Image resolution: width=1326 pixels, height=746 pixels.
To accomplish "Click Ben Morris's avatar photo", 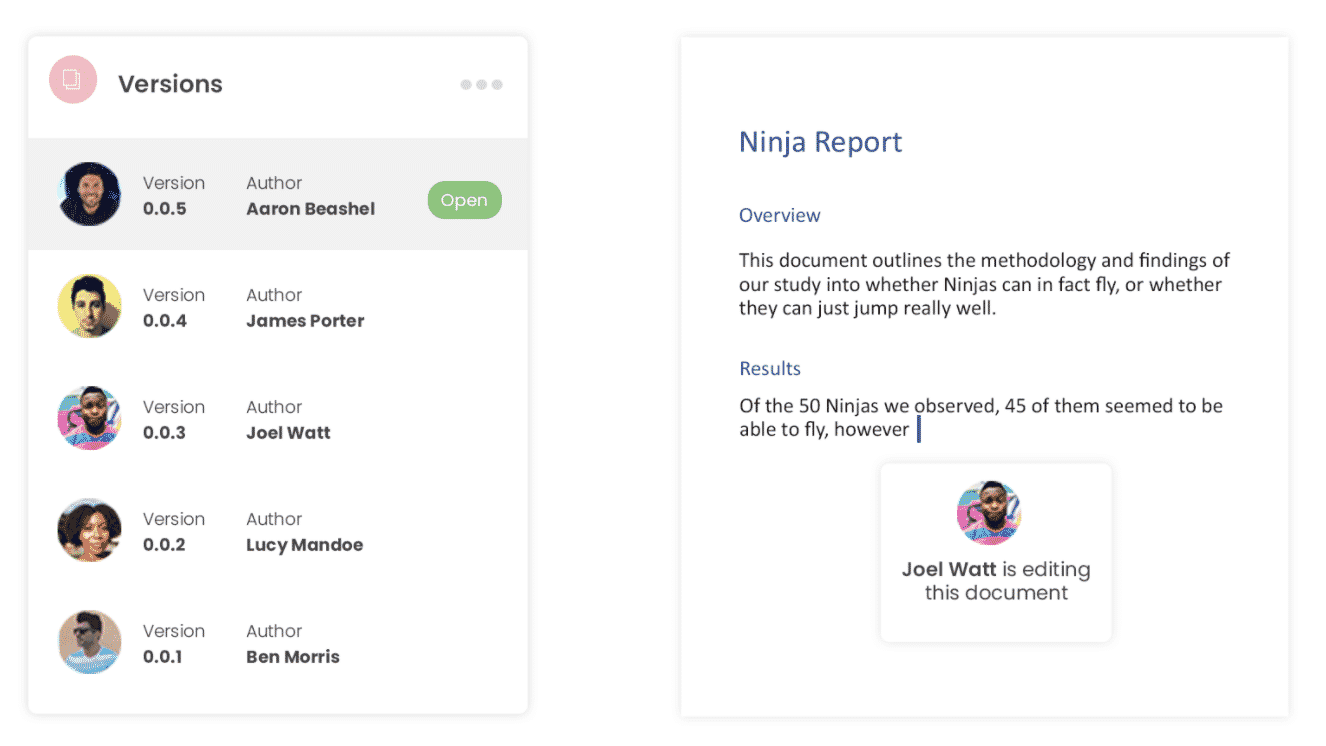I will click(90, 642).
